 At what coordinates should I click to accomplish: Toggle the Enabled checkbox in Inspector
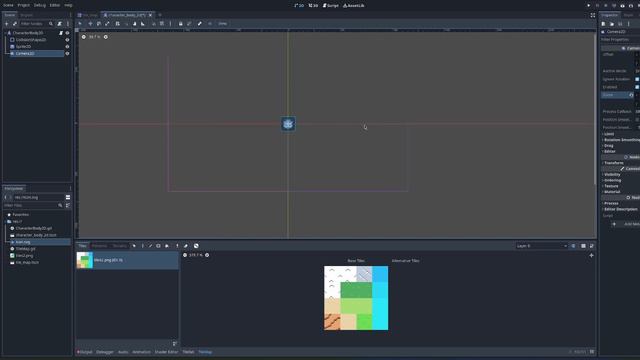click(x=637, y=87)
